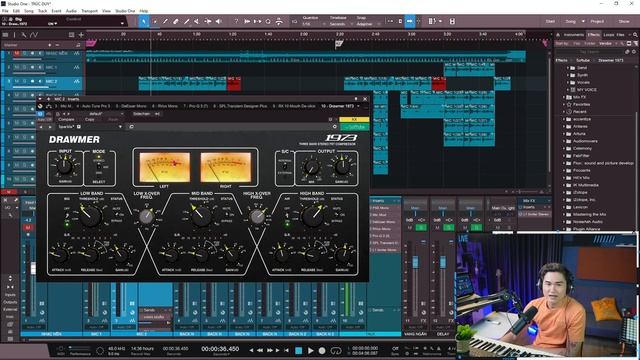Screen dimensions: 640x360
Task: Click the Copy button in plugin header
Action: (x=90, y=120)
